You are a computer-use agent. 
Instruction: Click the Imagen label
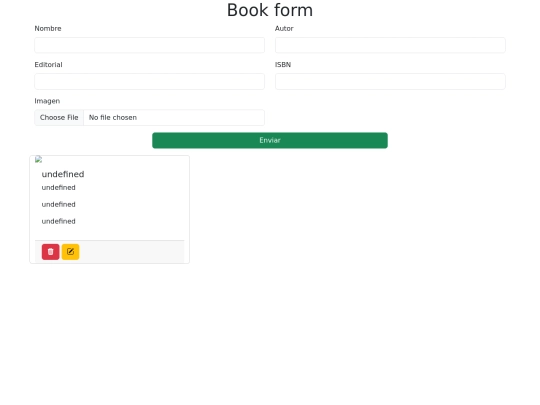(47, 101)
